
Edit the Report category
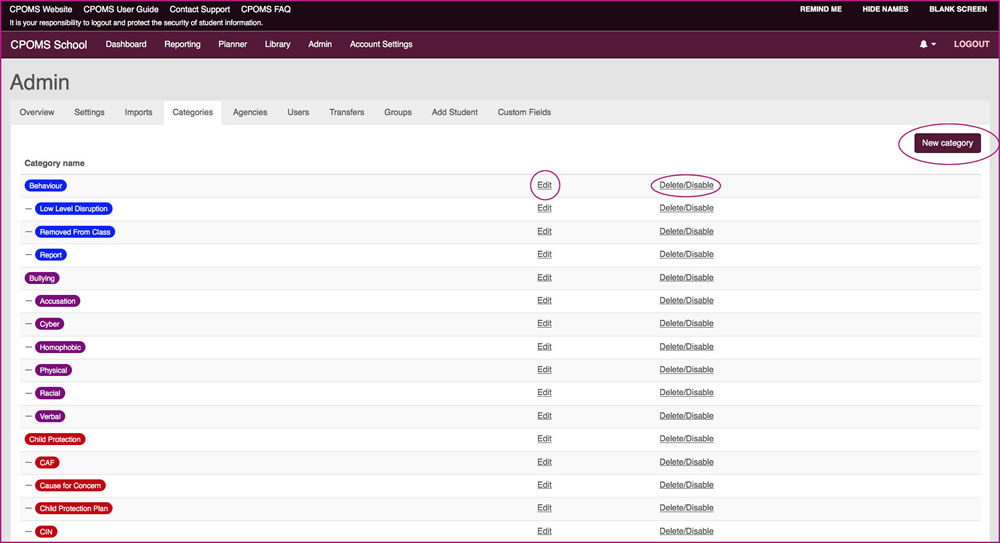click(544, 254)
